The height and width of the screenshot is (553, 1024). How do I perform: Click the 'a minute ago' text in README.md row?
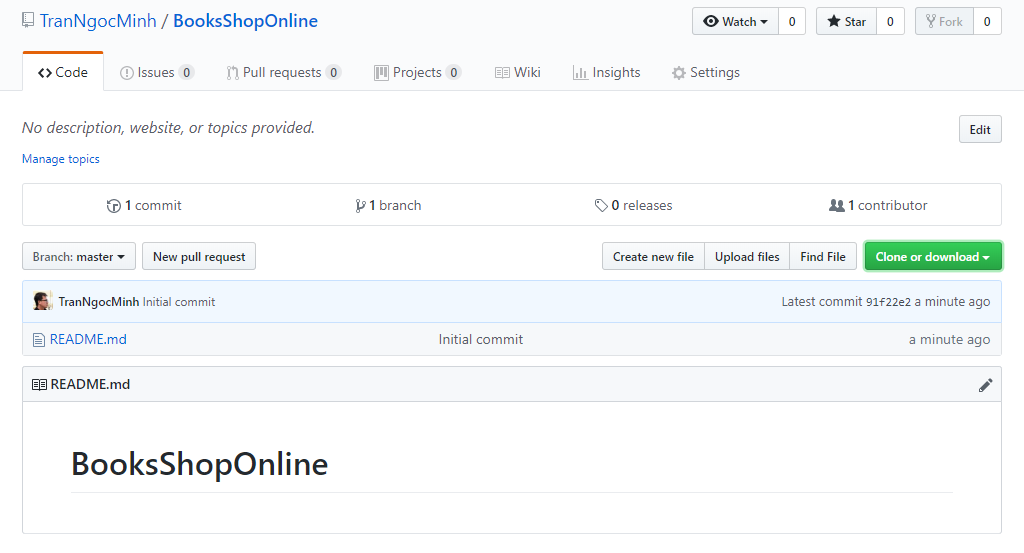pos(950,340)
